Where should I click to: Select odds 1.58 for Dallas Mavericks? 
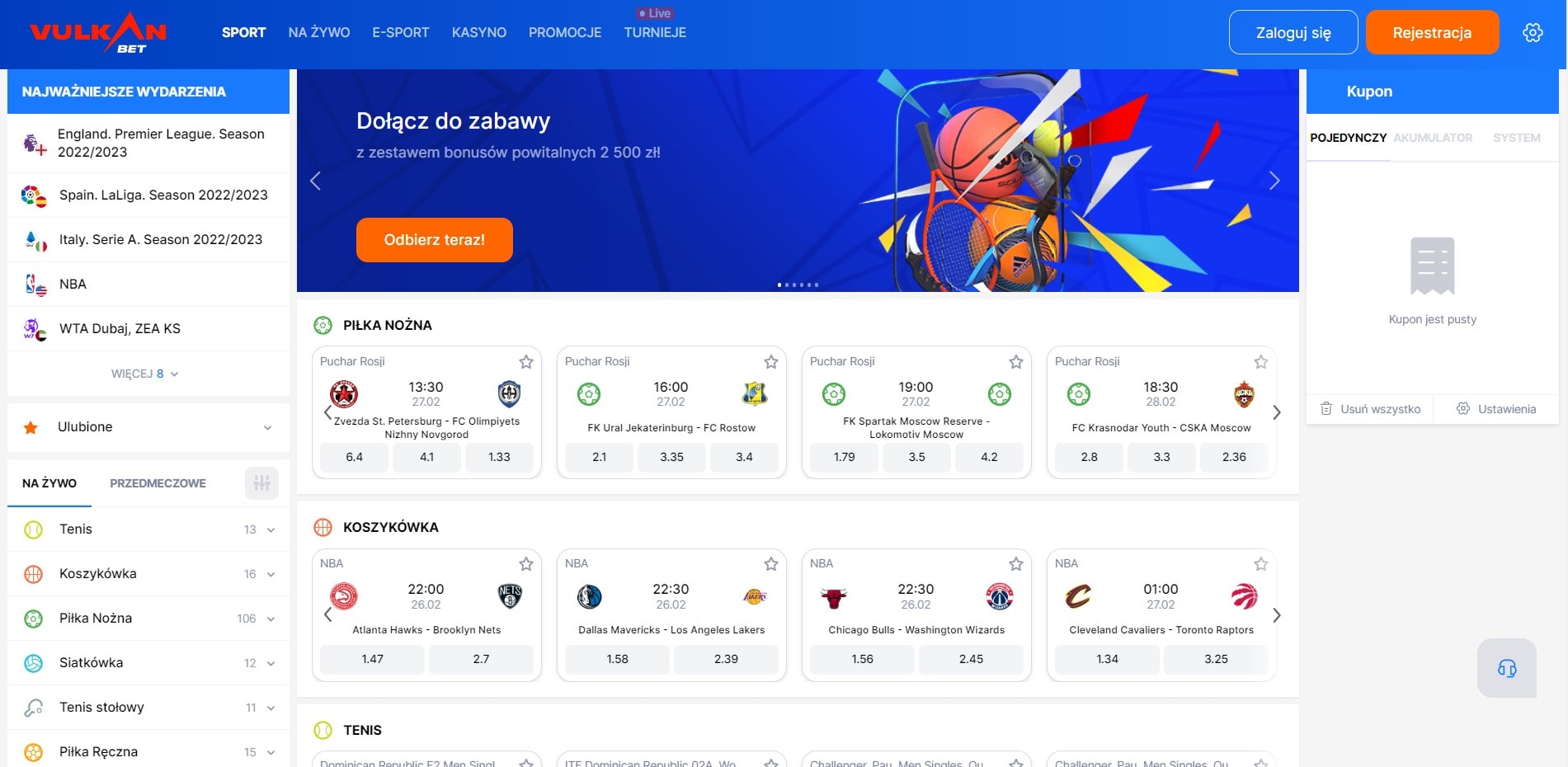click(617, 659)
